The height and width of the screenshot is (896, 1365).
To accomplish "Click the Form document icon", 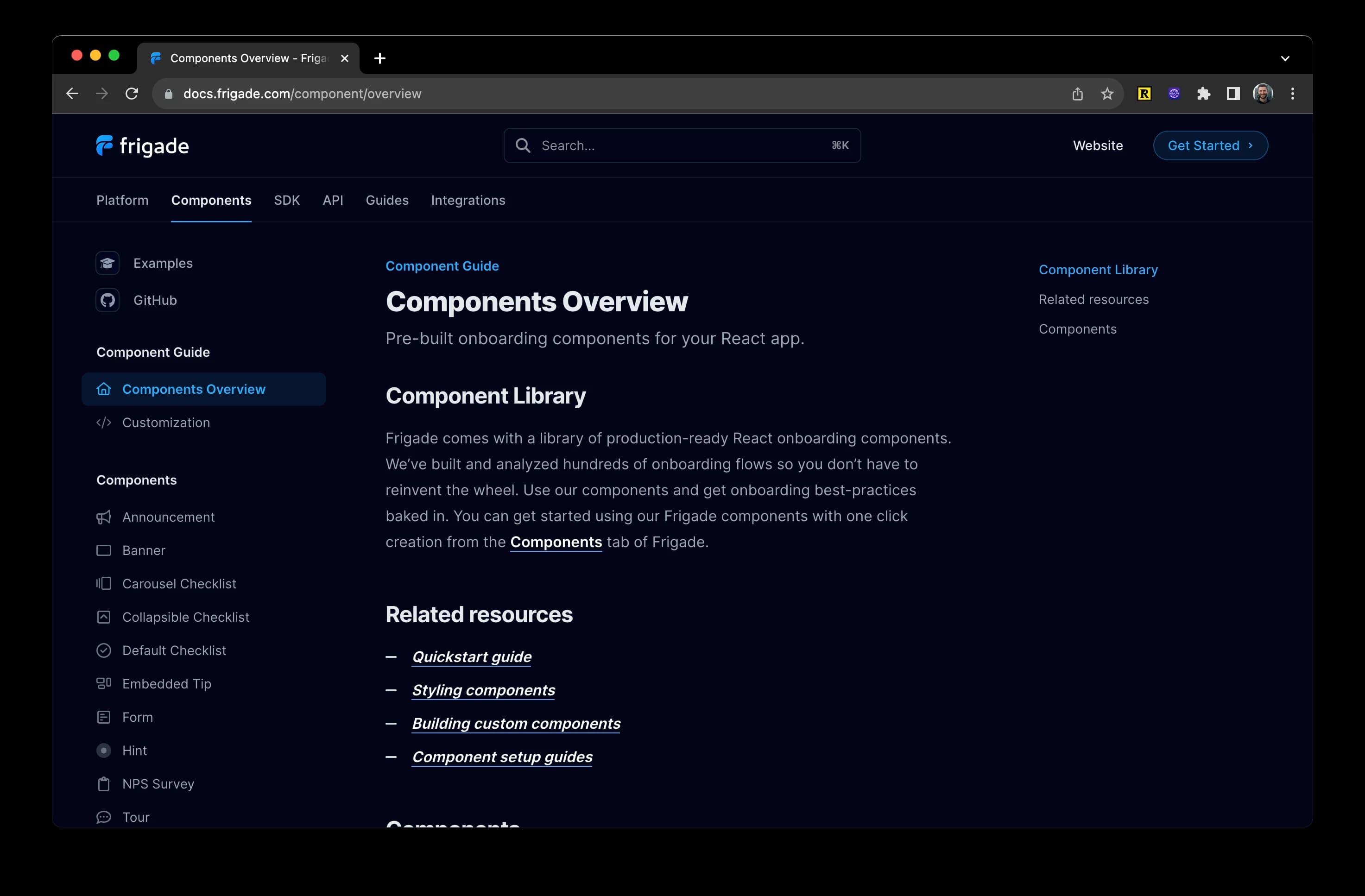I will [x=104, y=717].
